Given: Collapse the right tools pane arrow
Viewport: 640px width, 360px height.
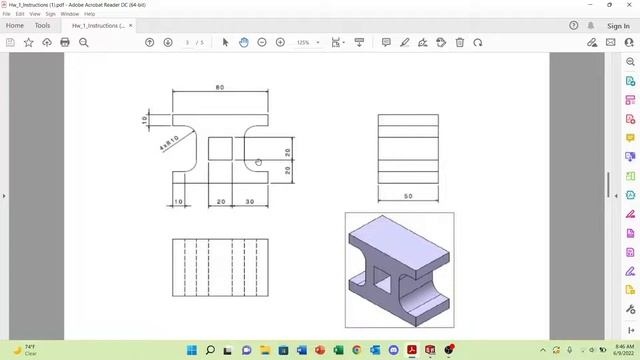Looking at the screenshot, I should [x=616, y=196].
